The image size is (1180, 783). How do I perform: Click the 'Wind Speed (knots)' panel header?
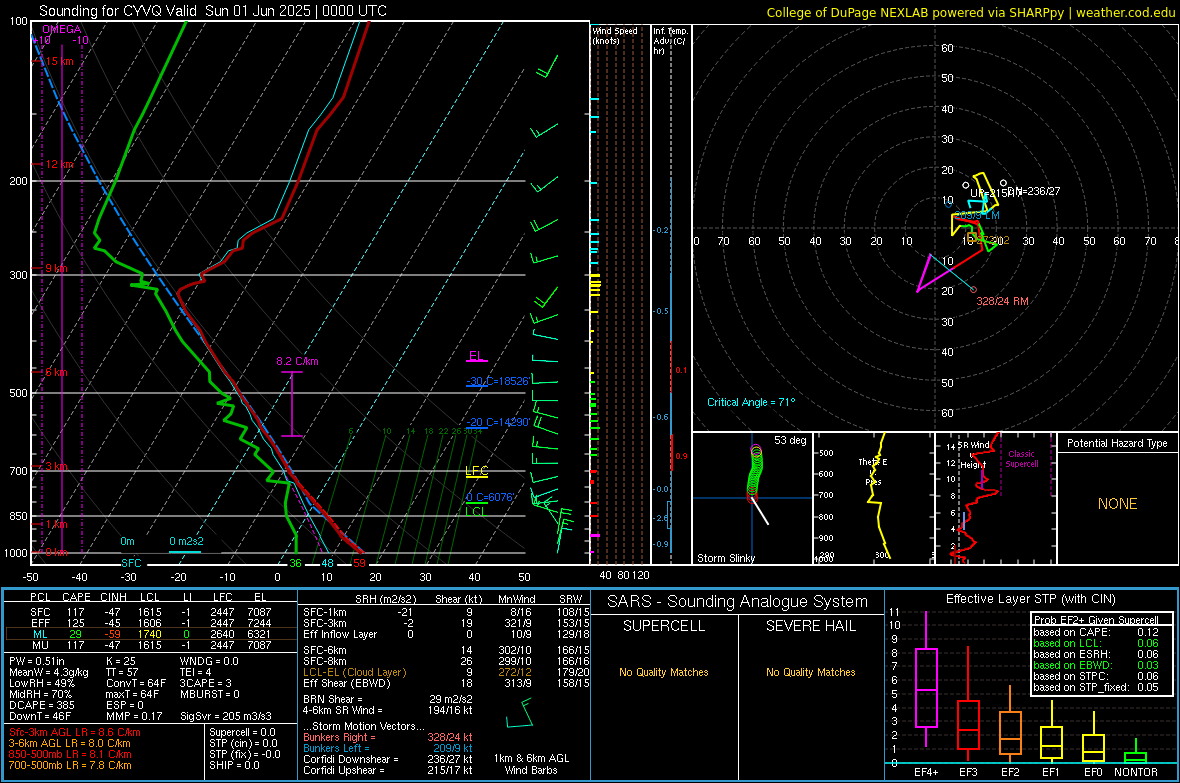(615, 35)
